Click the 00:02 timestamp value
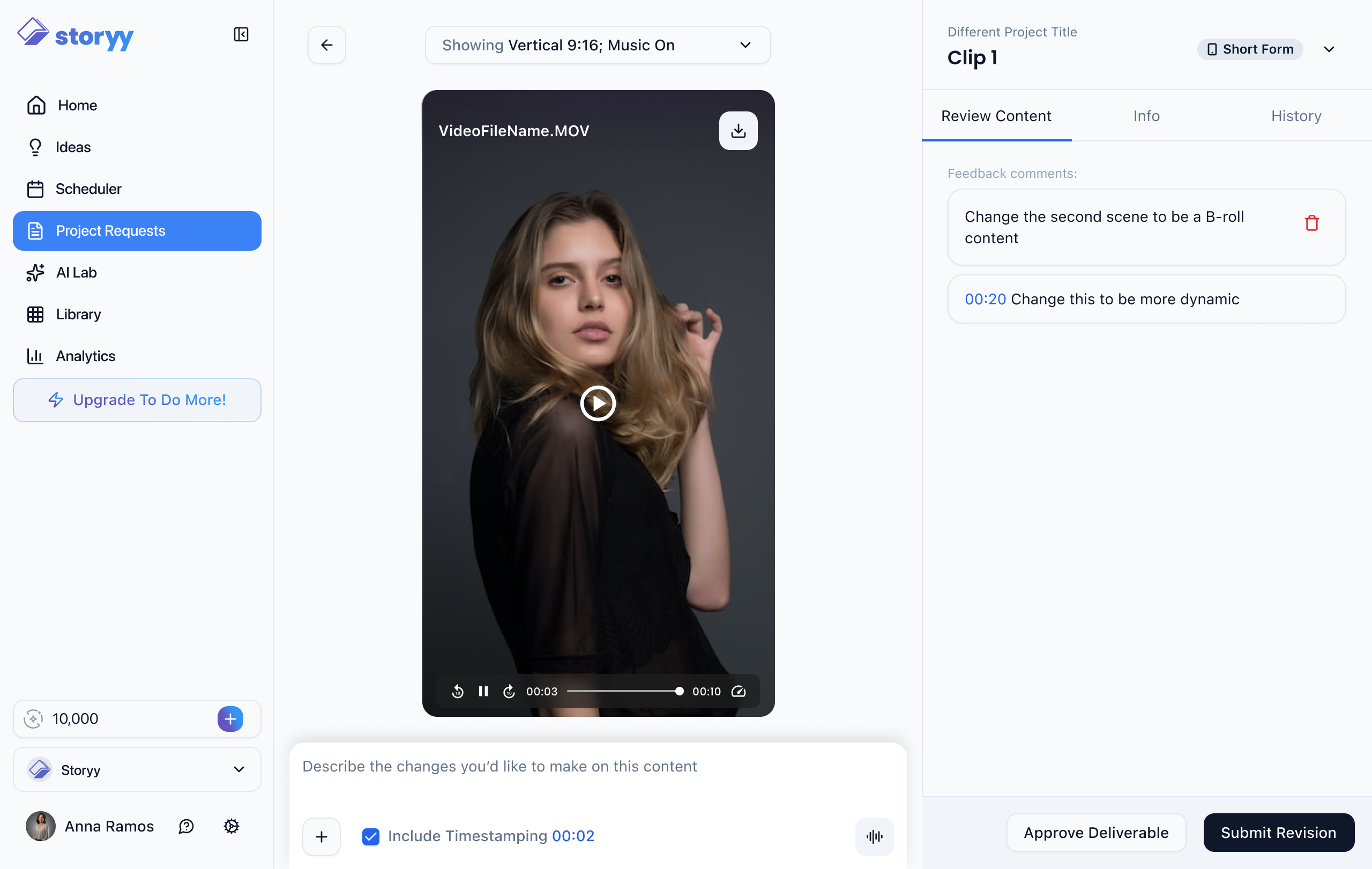The height and width of the screenshot is (869, 1372). (573, 836)
